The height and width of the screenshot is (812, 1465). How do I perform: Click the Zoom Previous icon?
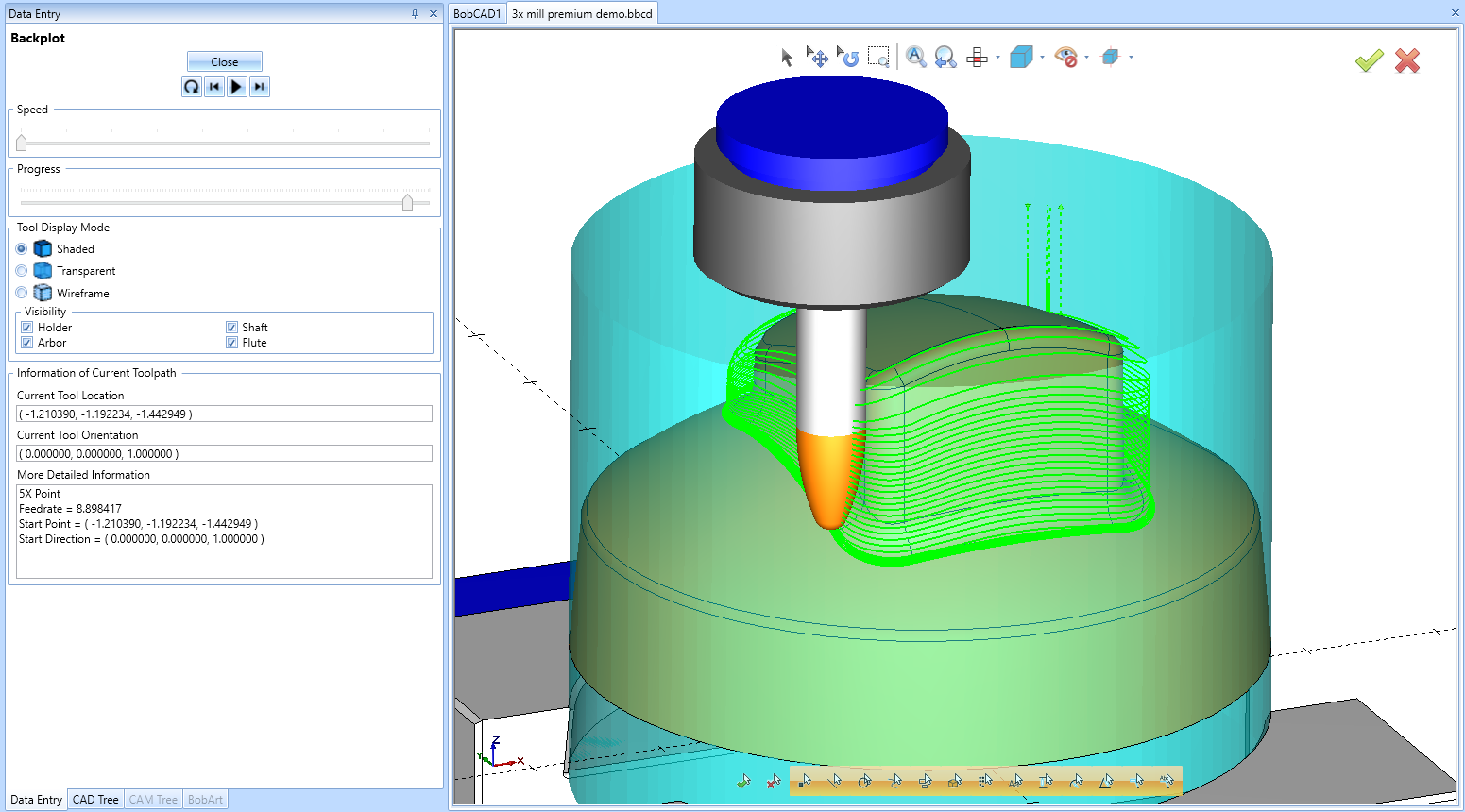(945, 58)
